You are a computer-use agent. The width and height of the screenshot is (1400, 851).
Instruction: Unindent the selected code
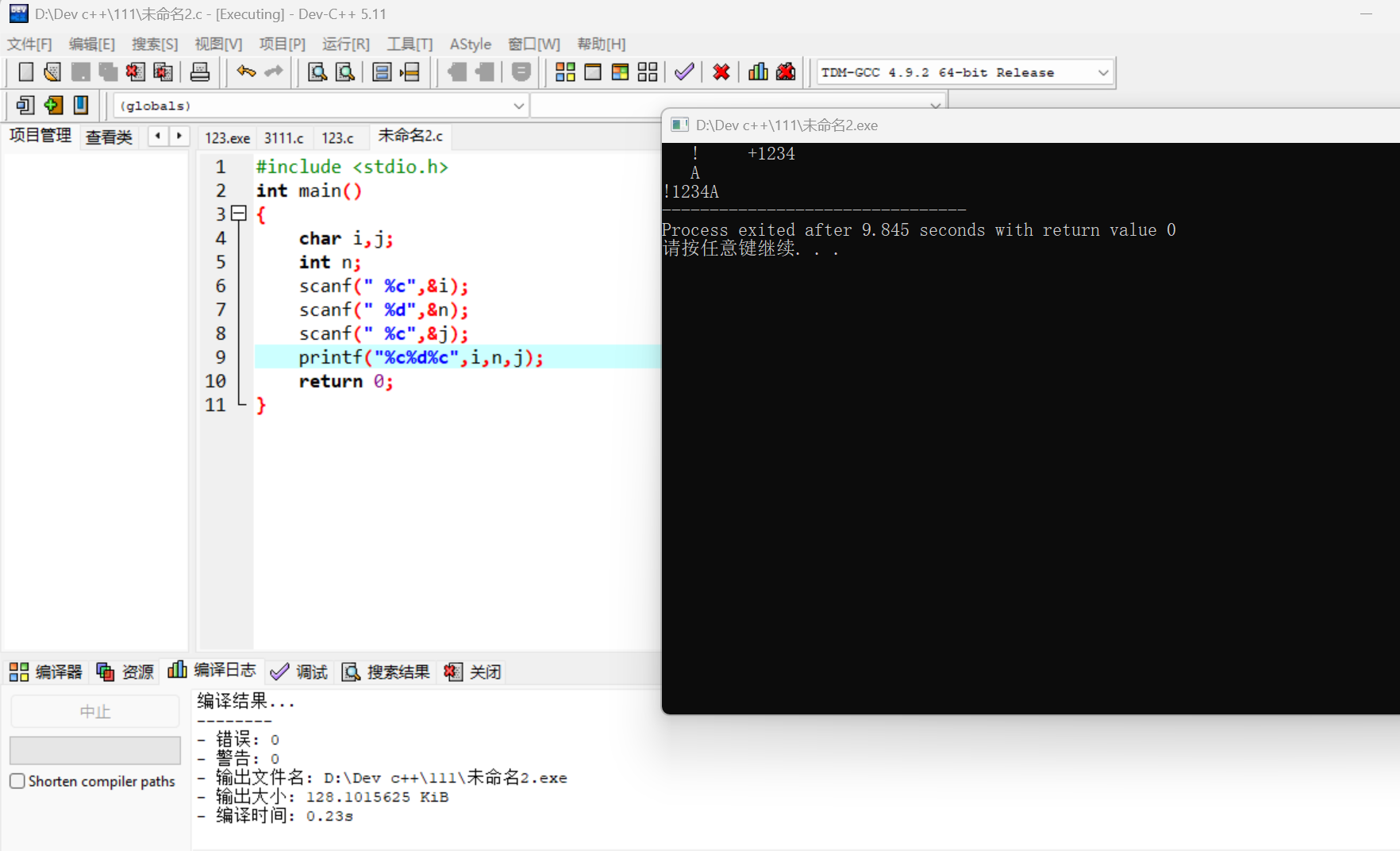coord(485,72)
